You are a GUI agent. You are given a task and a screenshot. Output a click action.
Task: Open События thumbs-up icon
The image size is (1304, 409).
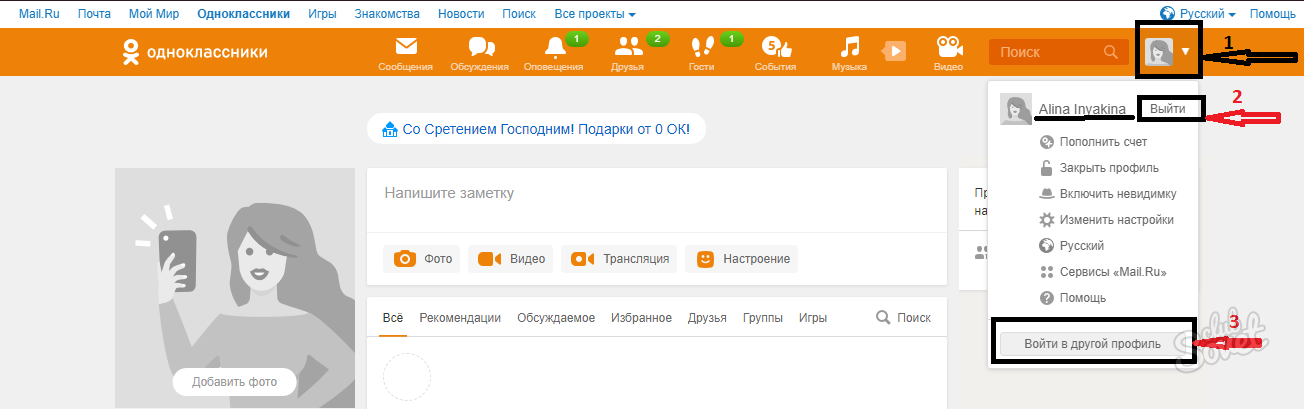(x=776, y=47)
